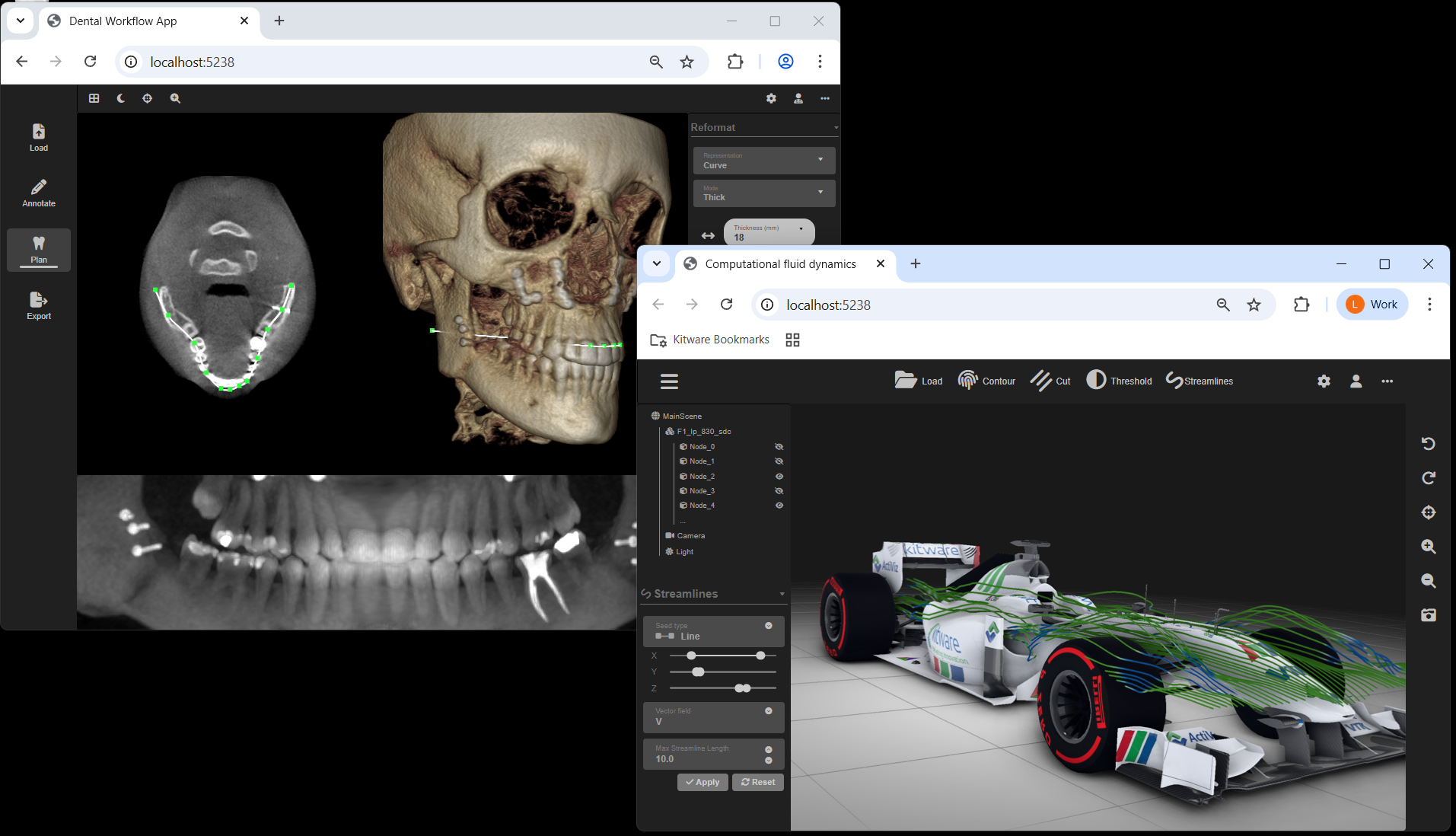Open Representation Curve dropdown
This screenshot has height=836, width=1456.
point(764,161)
